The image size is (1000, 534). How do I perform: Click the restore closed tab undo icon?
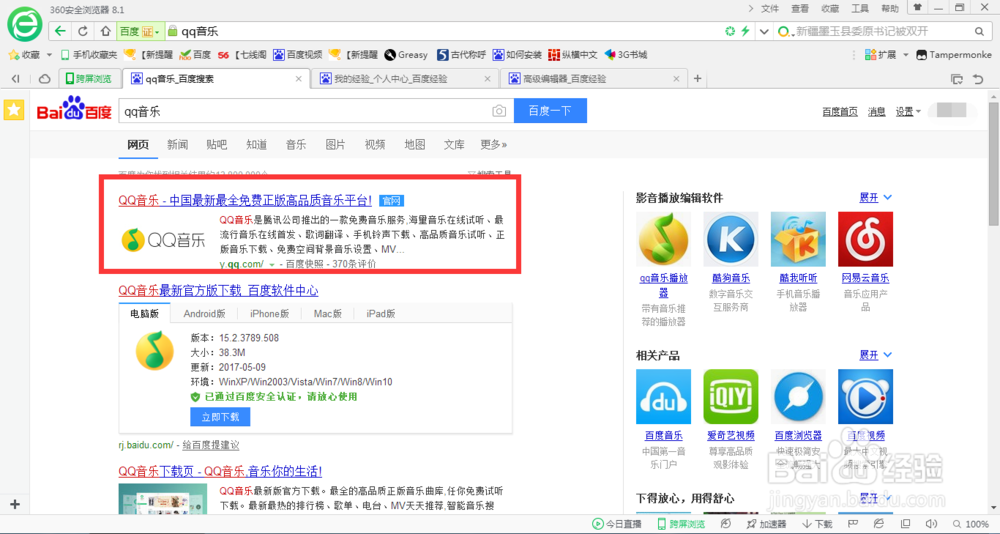click(x=978, y=78)
